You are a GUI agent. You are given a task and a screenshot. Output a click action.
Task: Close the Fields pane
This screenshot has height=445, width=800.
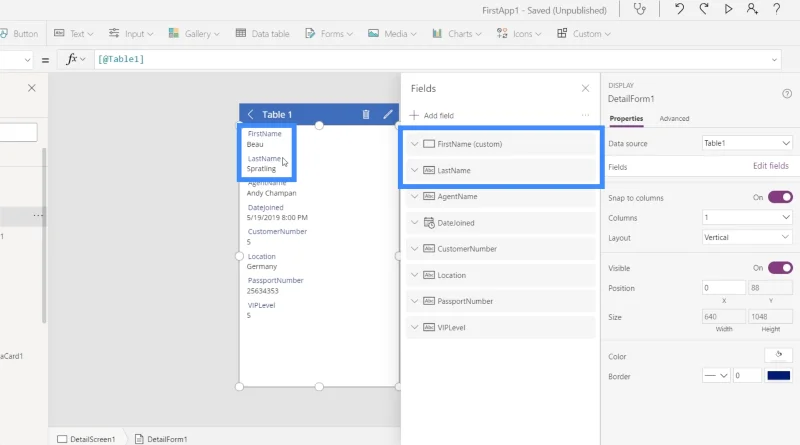tap(585, 88)
